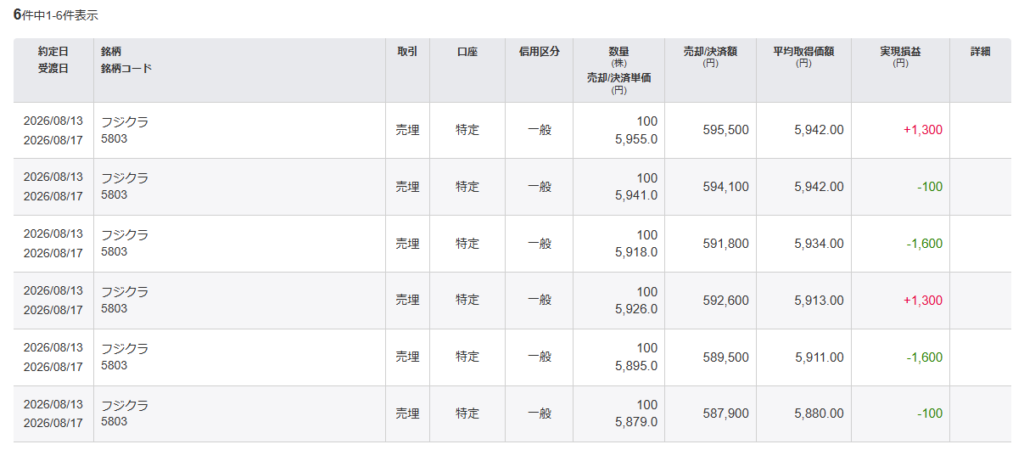Click the 5,934.00 average cost cell

tap(804, 244)
